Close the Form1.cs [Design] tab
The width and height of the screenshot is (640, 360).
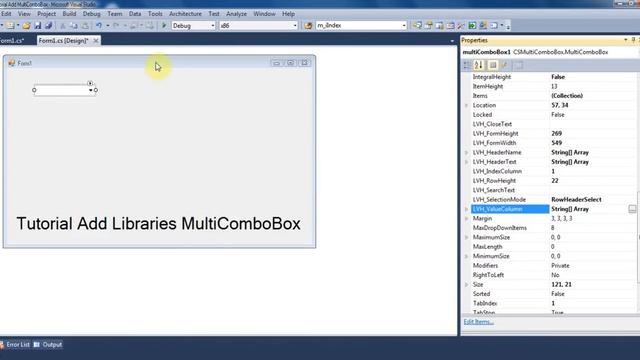pos(96,41)
